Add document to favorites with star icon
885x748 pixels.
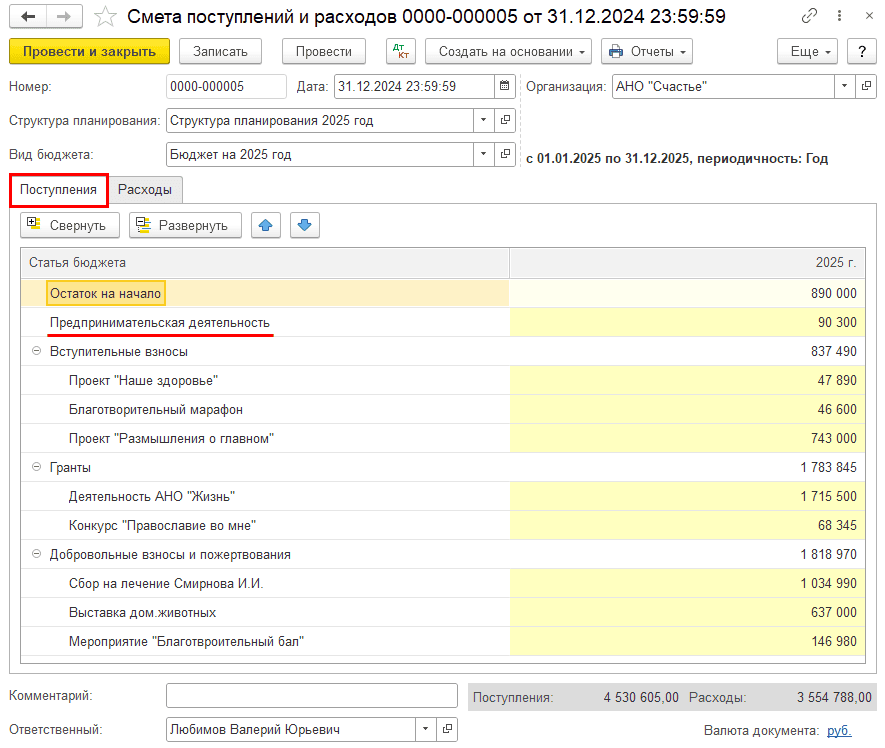[x=105, y=17]
